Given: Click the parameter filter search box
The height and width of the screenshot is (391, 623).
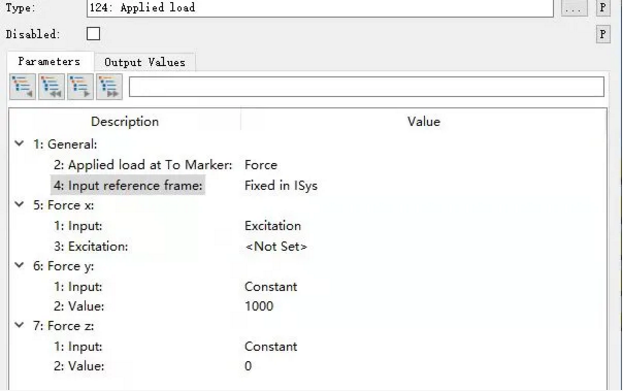Looking at the screenshot, I should tap(366, 87).
